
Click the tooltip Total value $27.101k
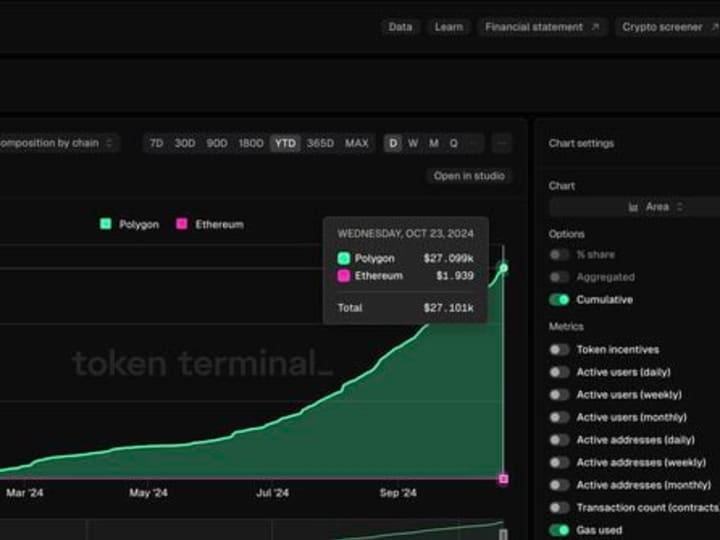448,308
